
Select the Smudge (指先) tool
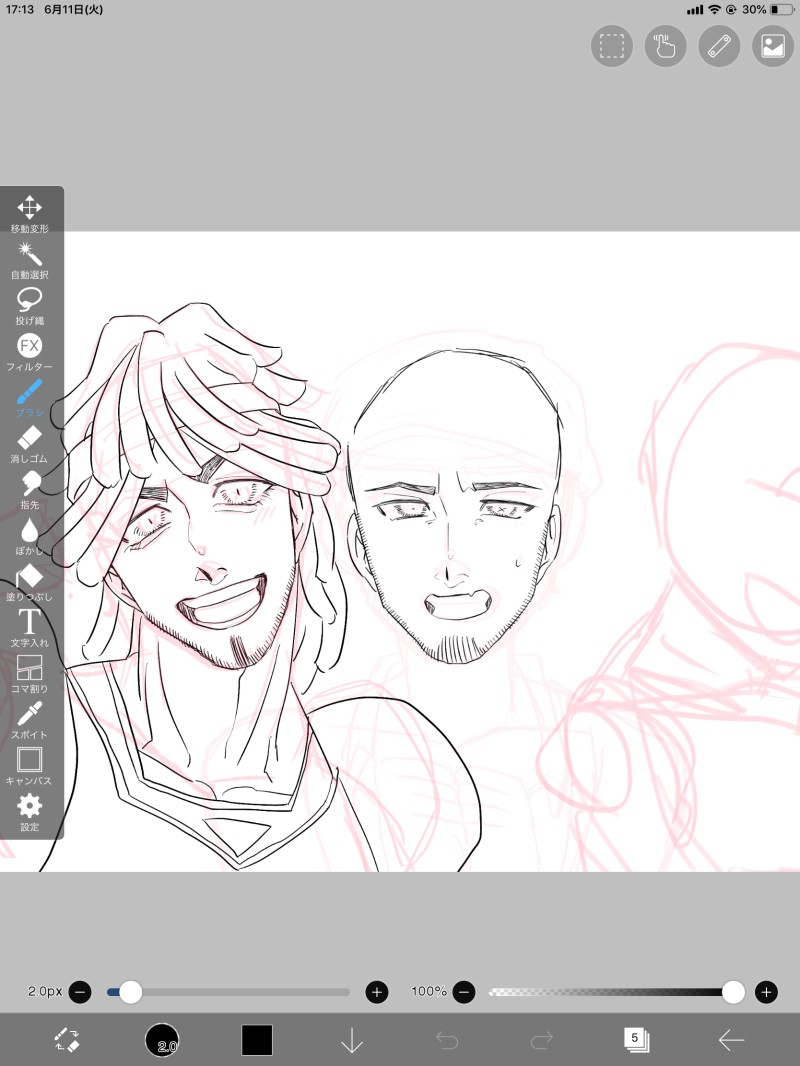click(29, 489)
